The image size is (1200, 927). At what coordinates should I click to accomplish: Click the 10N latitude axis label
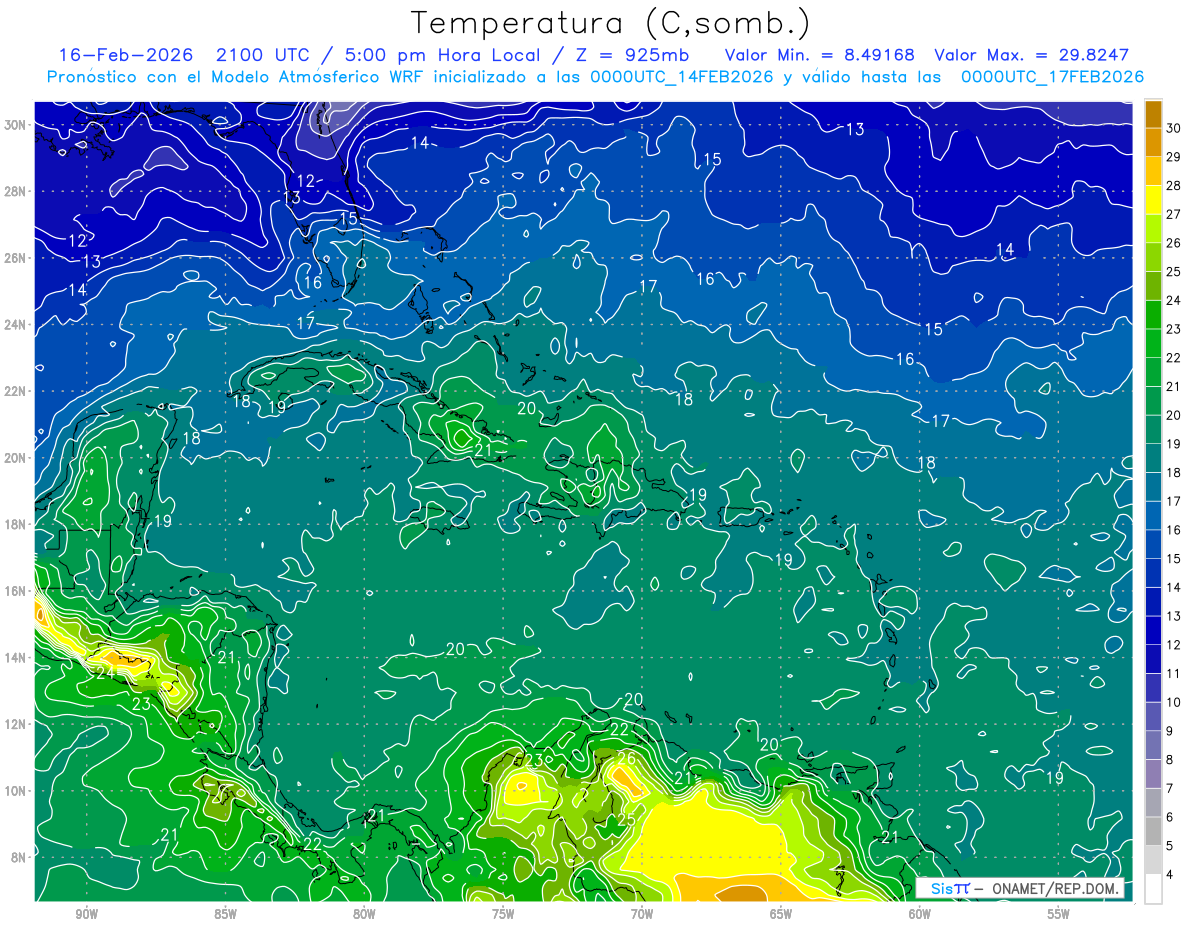17,790
